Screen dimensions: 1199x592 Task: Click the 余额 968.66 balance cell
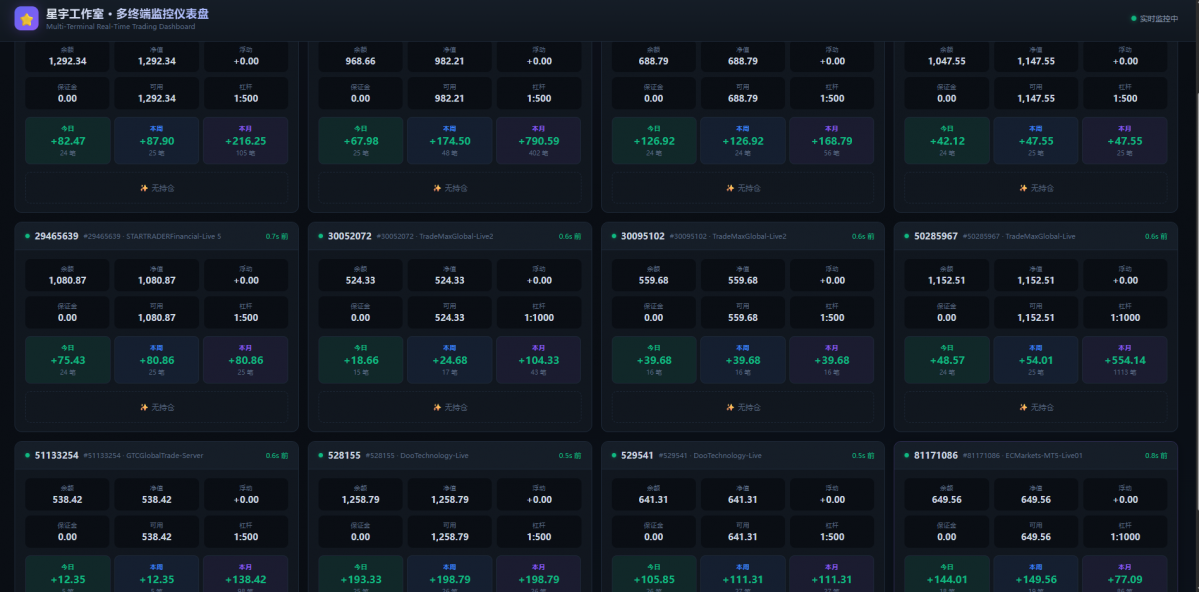pos(361,56)
